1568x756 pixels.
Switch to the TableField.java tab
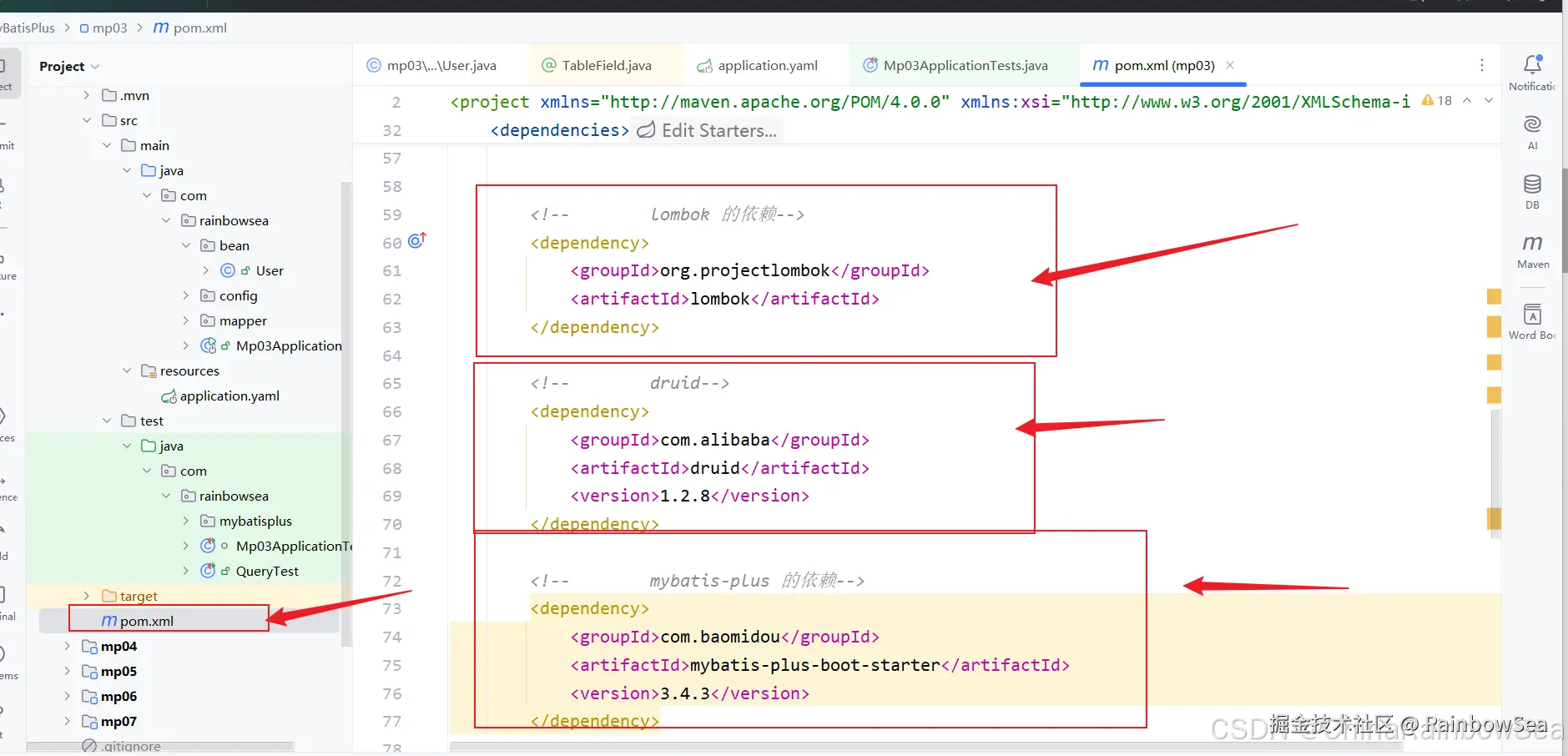click(597, 65)
